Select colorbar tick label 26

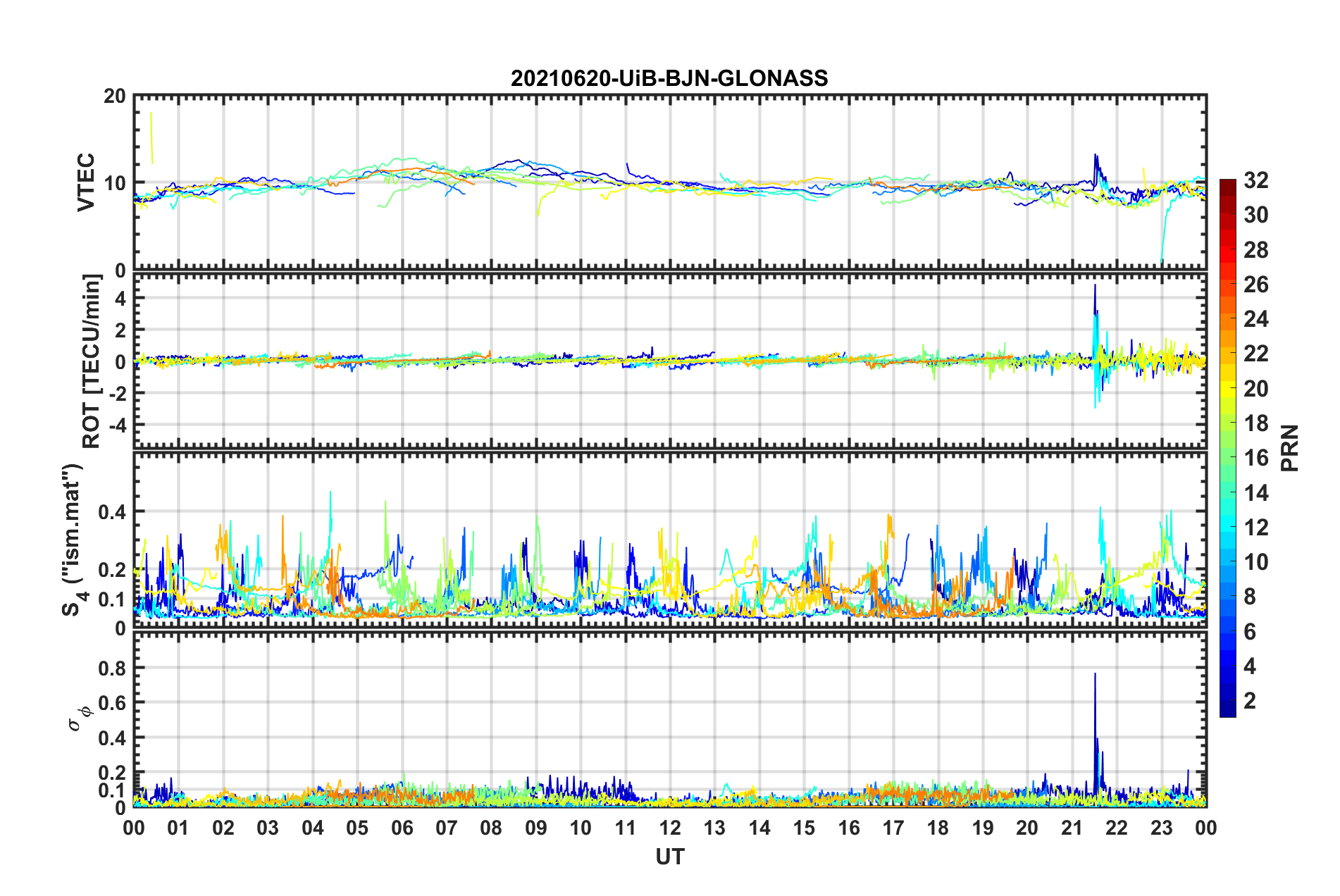point(1256,285)
